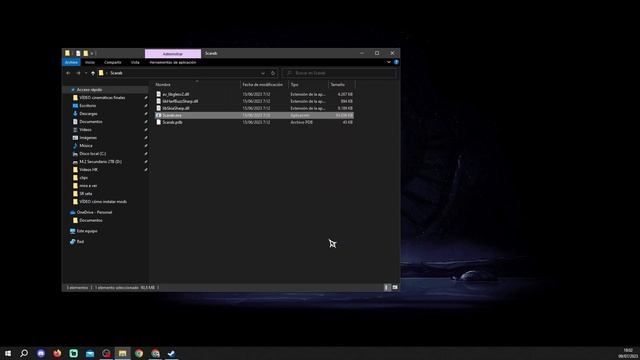Click the Back navigation arrow
The width and height of the screenshot is (640, 360).
point(68,73)
